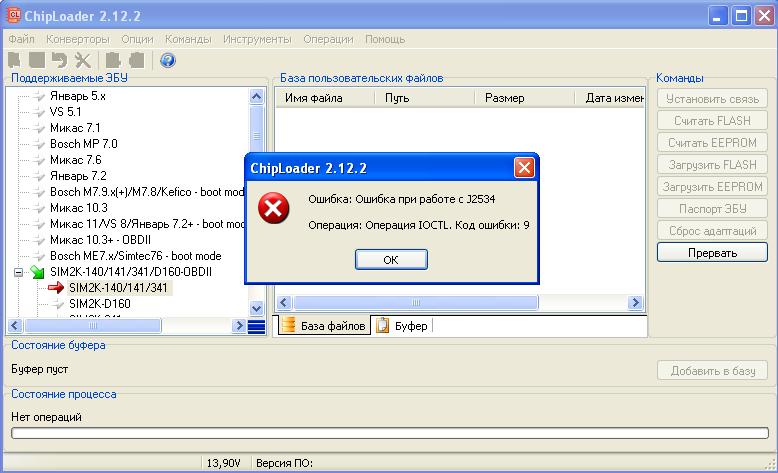The image size is (778, 473).
Task: Switch to the Буфер tab
Action: pos(403,326)
